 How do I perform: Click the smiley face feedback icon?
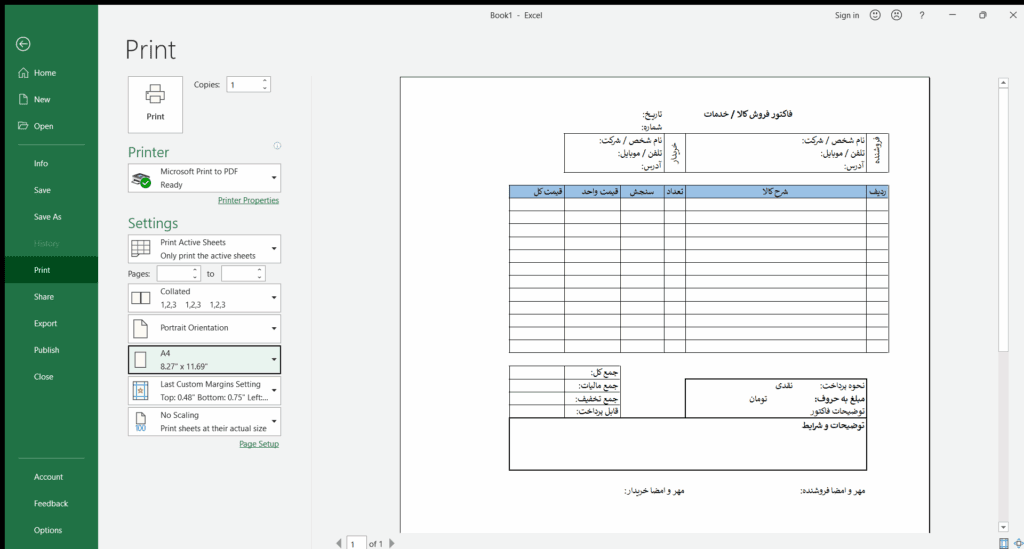coord(875,15)
